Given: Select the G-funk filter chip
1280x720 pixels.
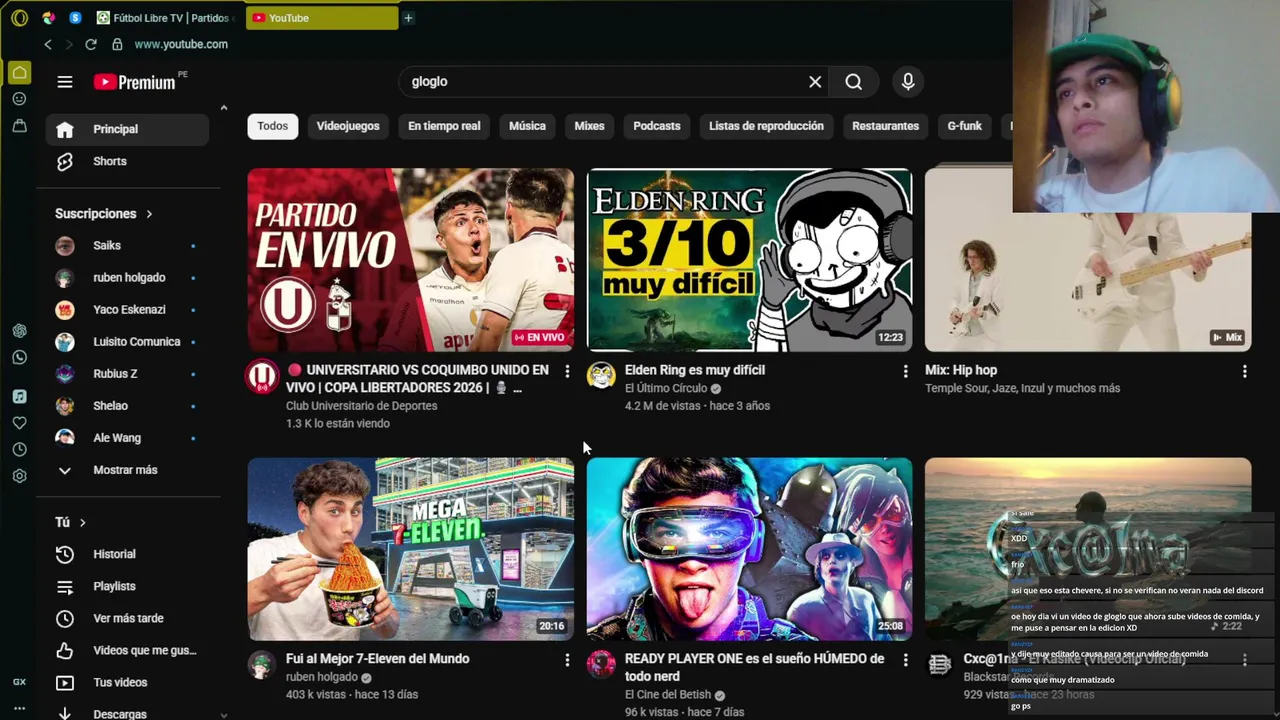Looking at the screenshot, I should tap(964, 126).
